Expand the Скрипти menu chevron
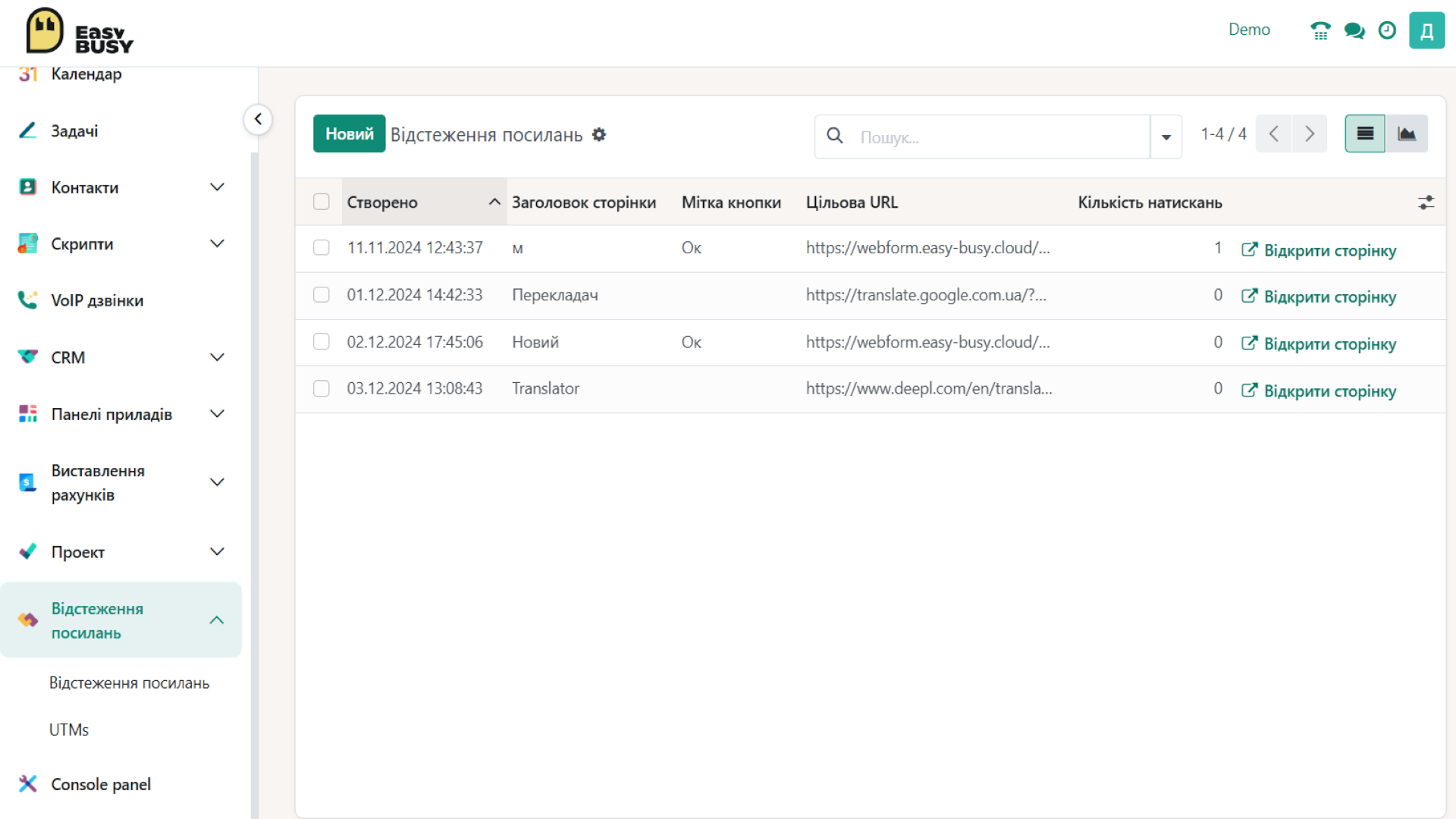 (x=217, y=243)
